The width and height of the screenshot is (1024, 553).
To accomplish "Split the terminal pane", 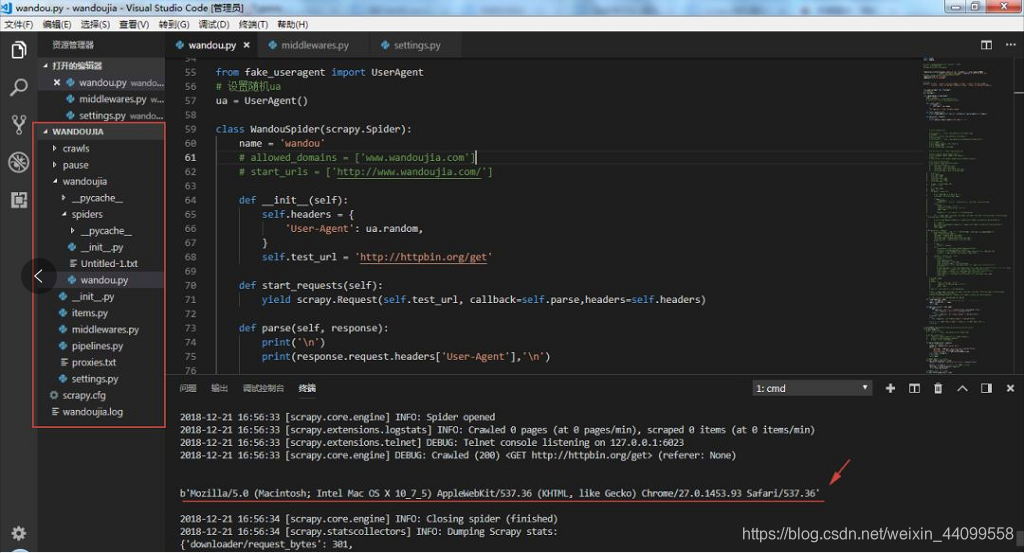I will [914, 388].
